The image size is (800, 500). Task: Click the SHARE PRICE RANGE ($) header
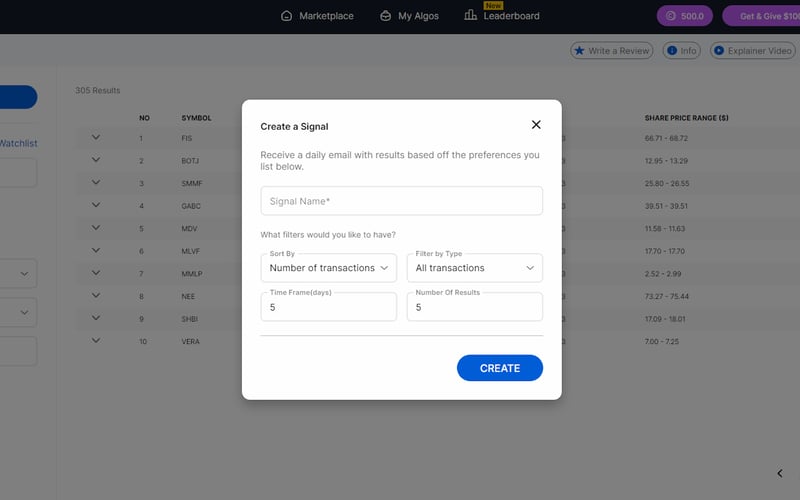coord(686,118)
